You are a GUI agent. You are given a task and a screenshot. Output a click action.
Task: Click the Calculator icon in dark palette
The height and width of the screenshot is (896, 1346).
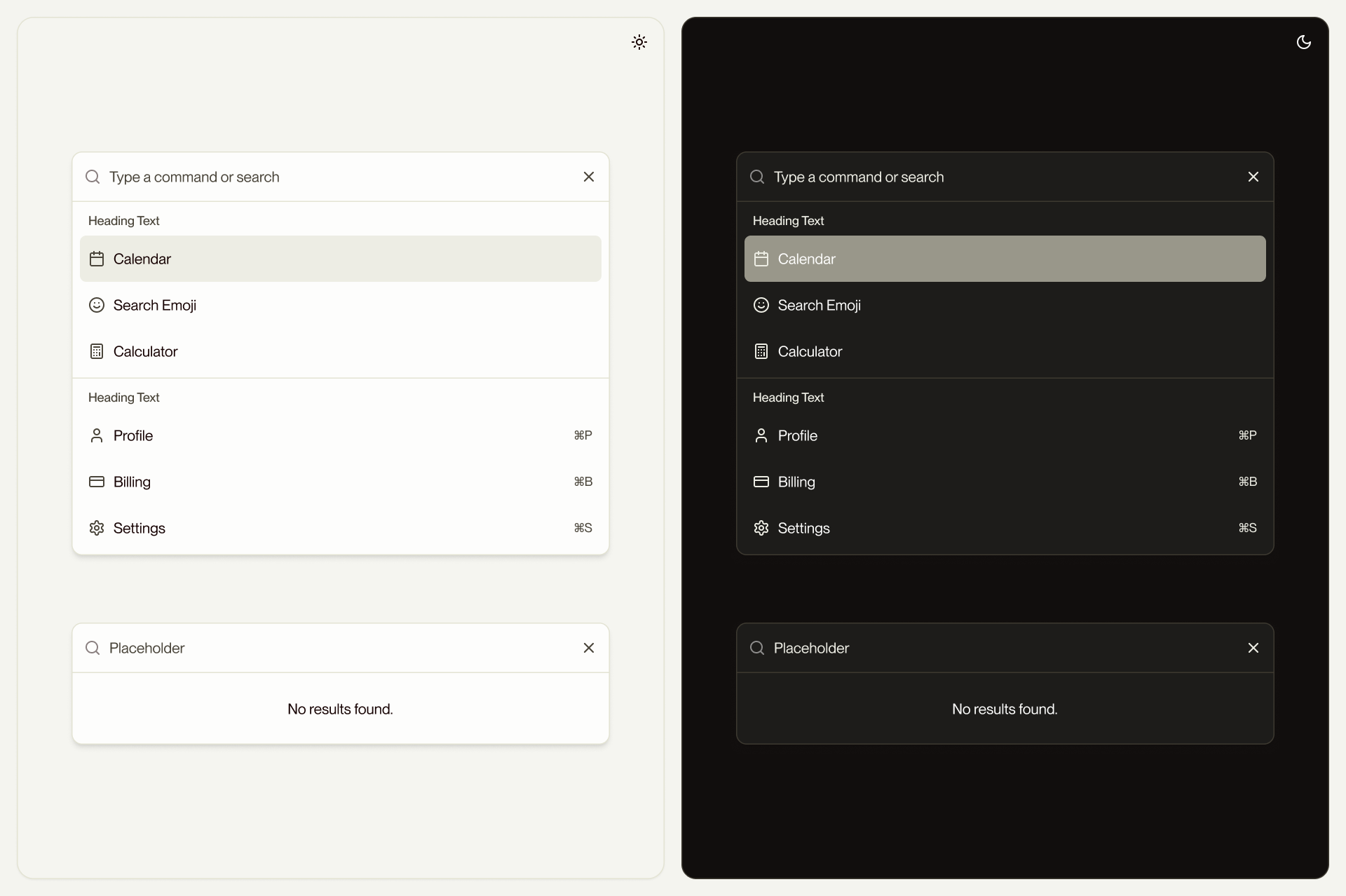coord(761,351)
